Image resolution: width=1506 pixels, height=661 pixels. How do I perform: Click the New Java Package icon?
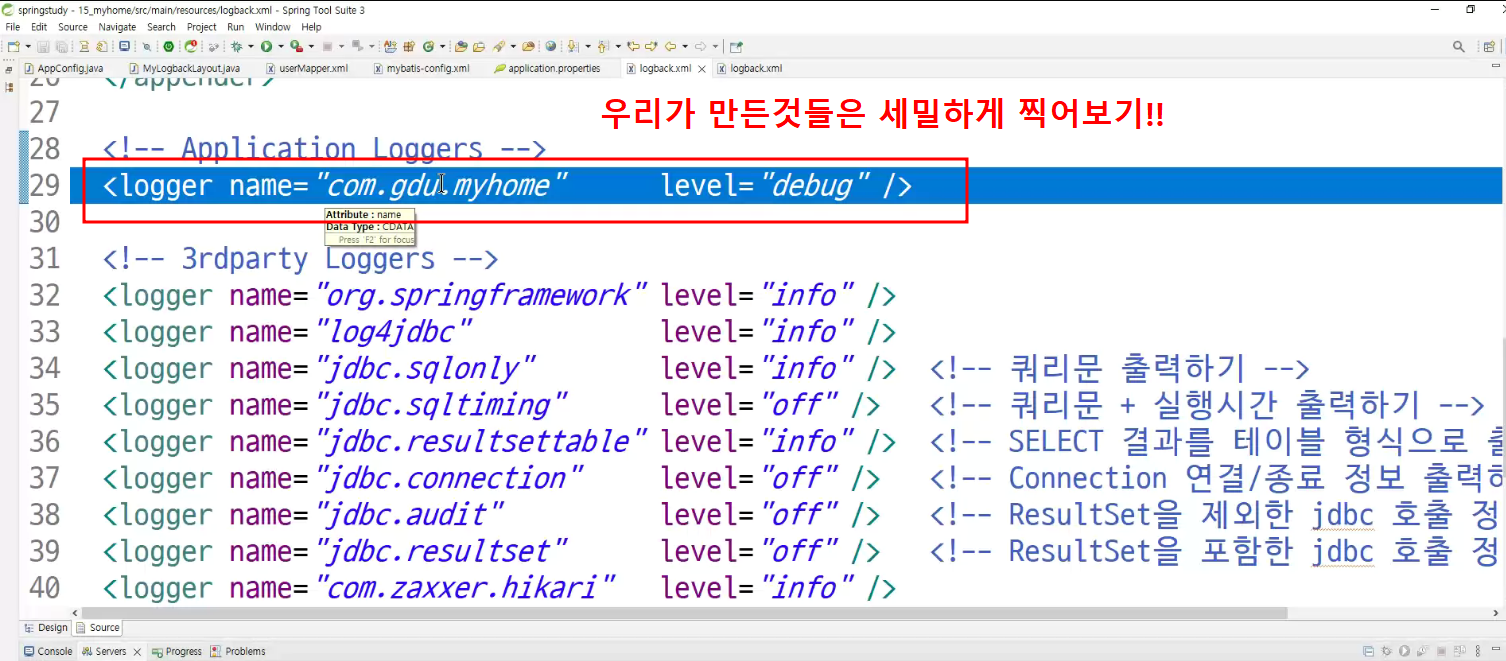(x=409, y=46)
